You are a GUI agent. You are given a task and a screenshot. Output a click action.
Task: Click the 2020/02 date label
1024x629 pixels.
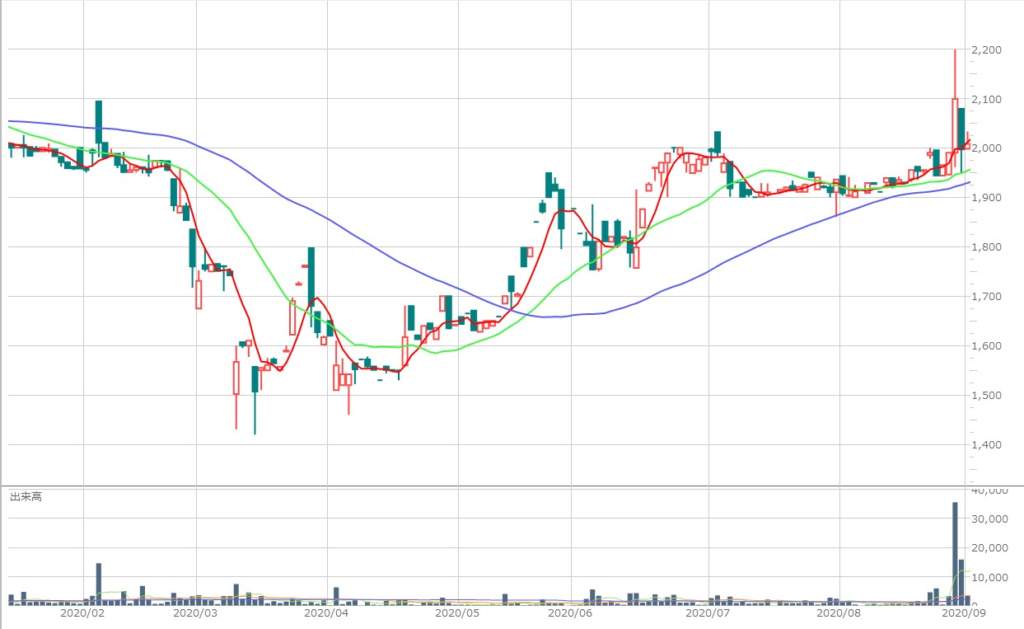[x=82, y=613]
